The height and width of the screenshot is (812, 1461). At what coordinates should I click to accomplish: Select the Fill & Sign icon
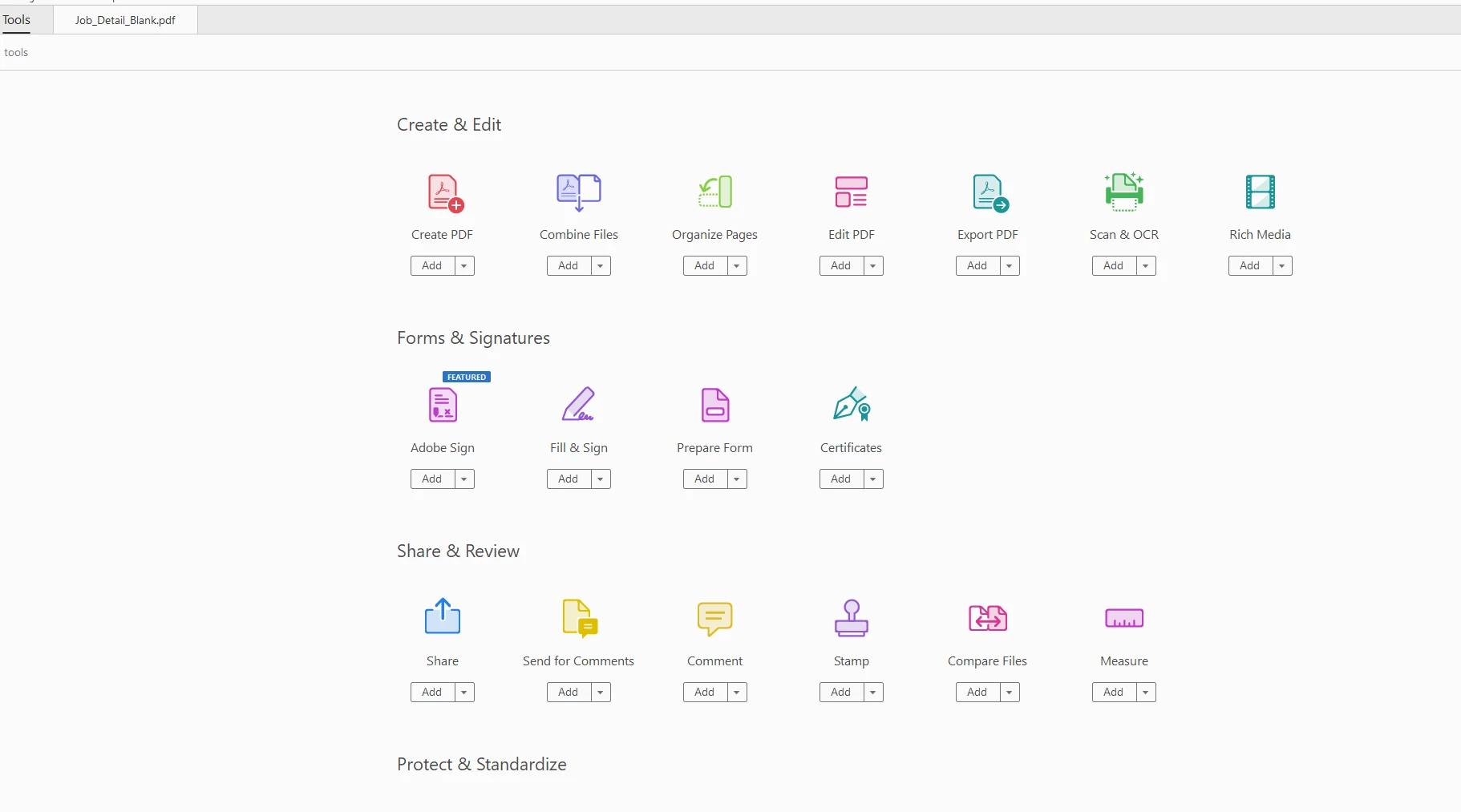(x=578, y=404)
